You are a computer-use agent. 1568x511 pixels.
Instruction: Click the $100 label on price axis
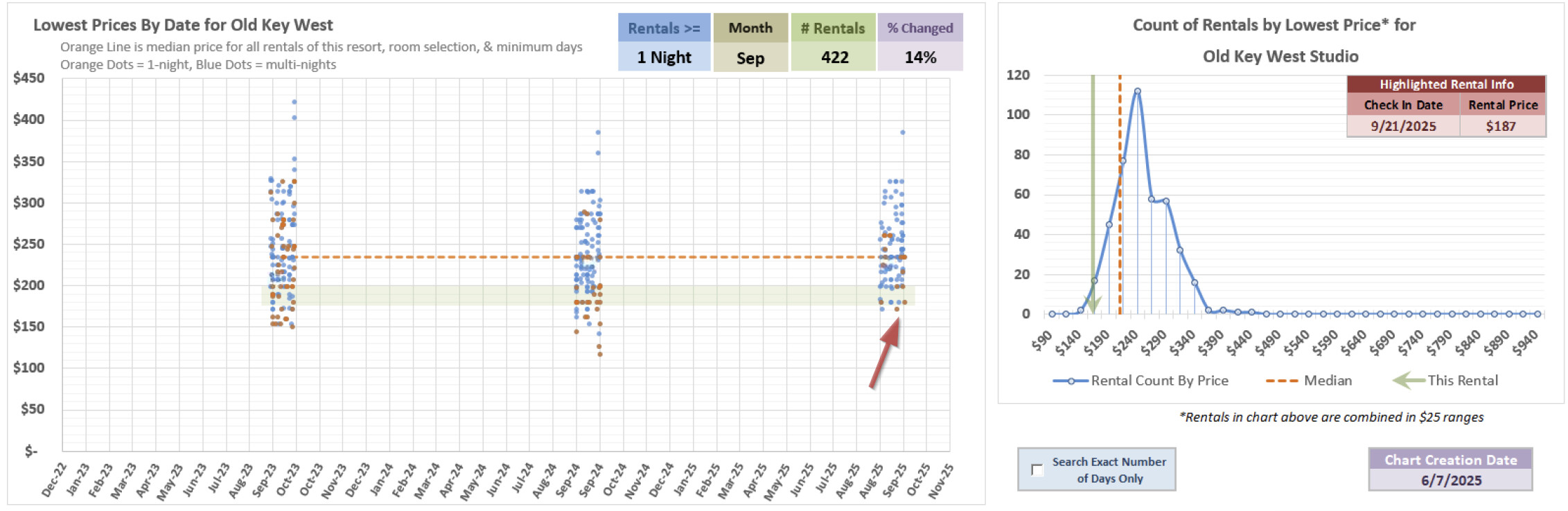tap(28, 368)
